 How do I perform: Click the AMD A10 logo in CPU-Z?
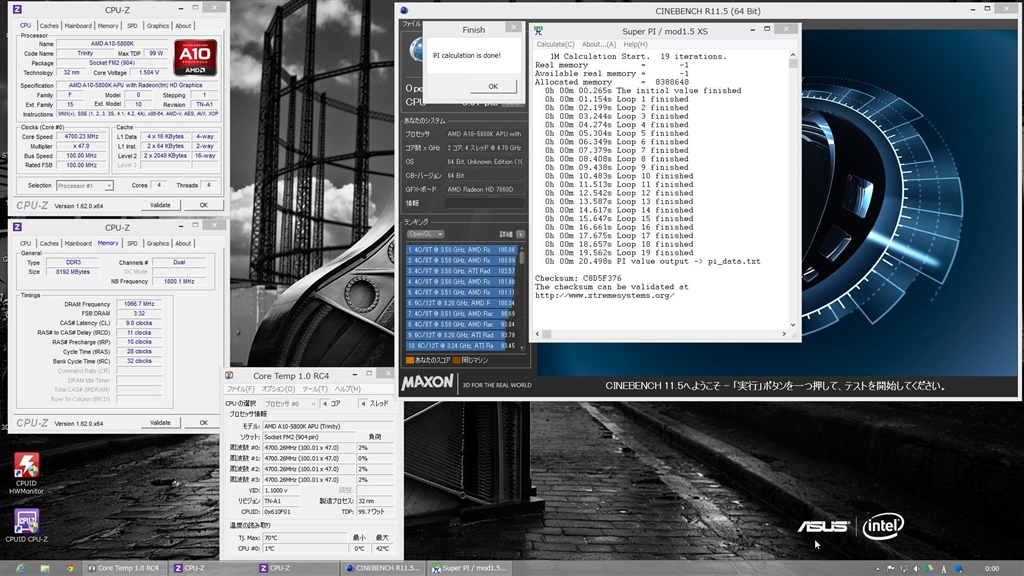(197, 57)
